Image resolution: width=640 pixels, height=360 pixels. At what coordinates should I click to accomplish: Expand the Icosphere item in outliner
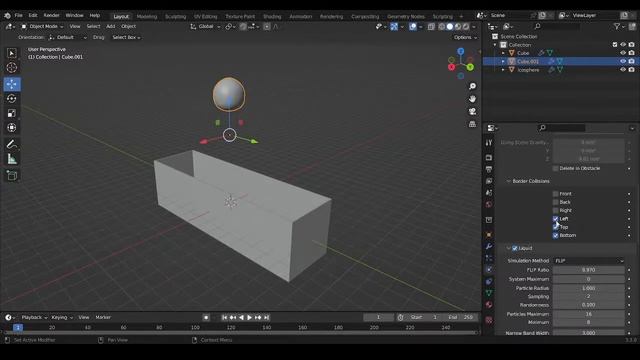[503, 70]
